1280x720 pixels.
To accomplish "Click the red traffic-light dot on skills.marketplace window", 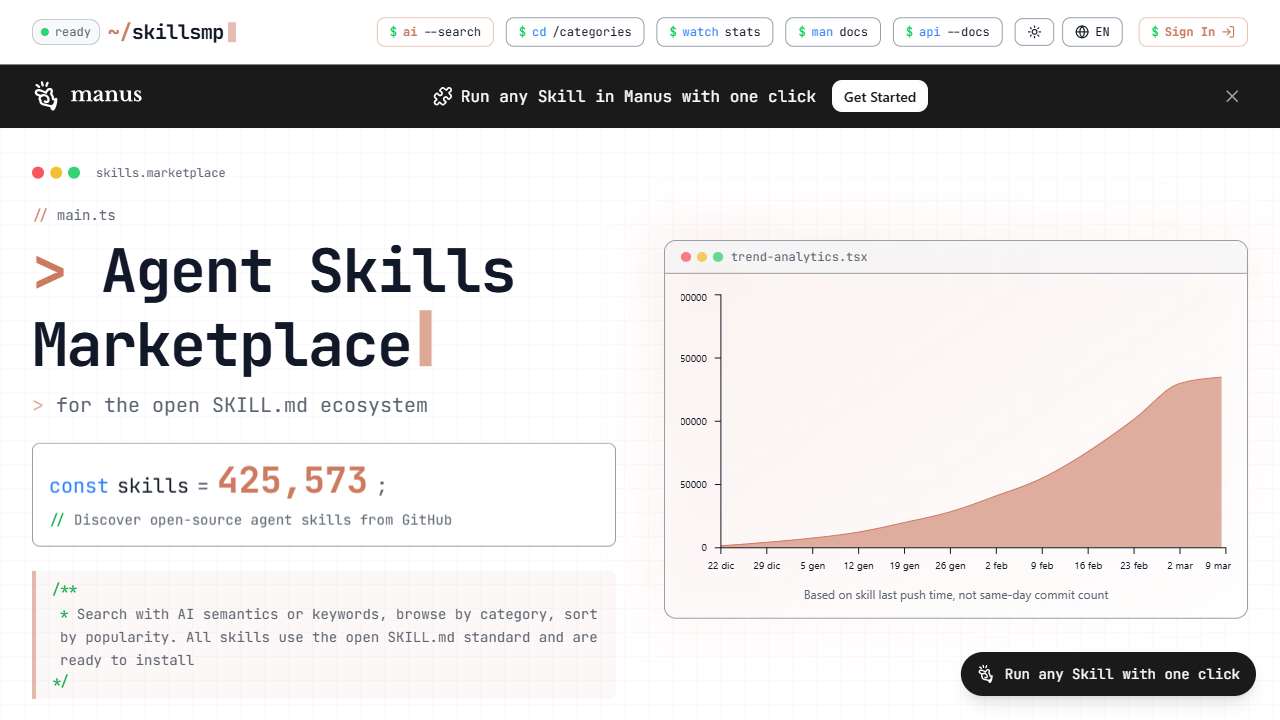I will coord(37,172).
